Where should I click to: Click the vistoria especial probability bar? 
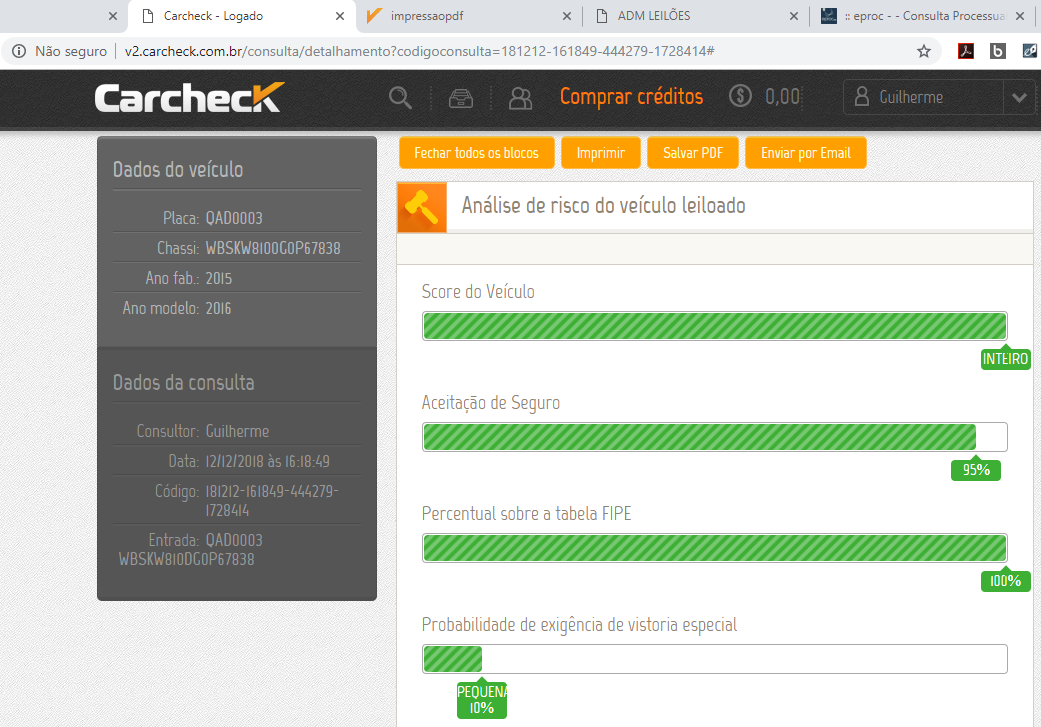[714, 659]
